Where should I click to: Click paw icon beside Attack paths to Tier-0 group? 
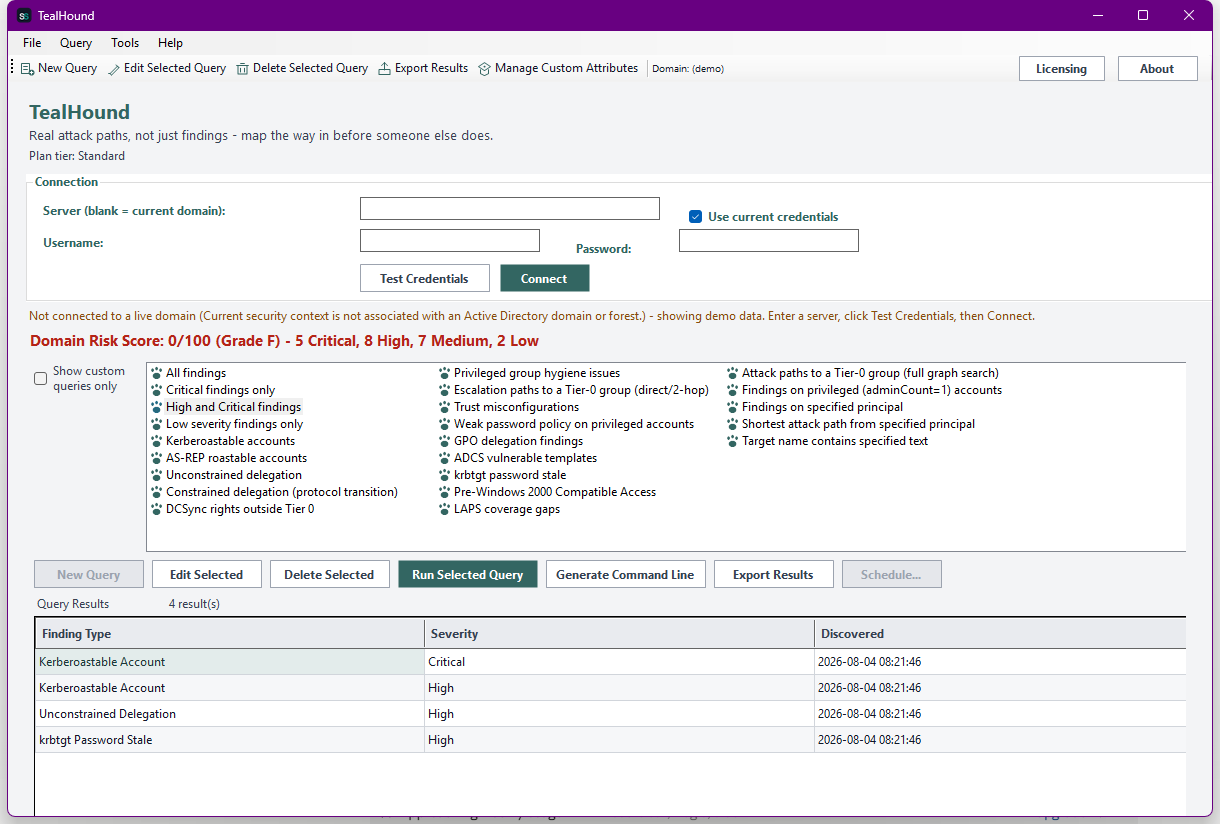pos(733,373)
